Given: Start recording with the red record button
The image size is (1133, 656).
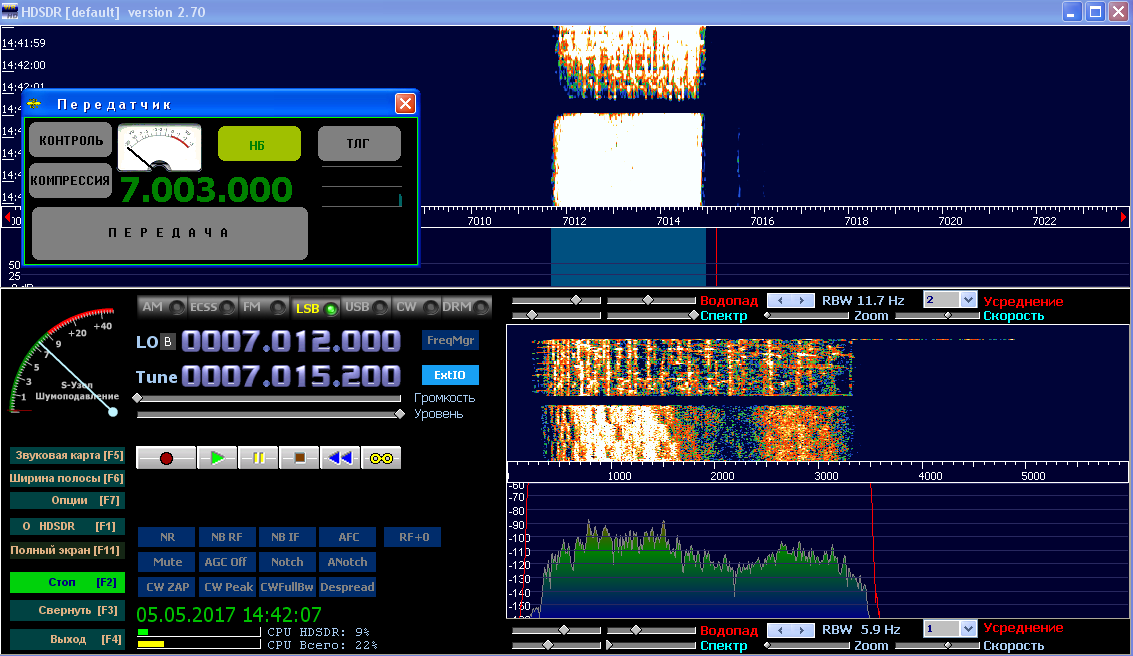Looking at the screenshot, I should pyautogui.click(x=166, y=458).
